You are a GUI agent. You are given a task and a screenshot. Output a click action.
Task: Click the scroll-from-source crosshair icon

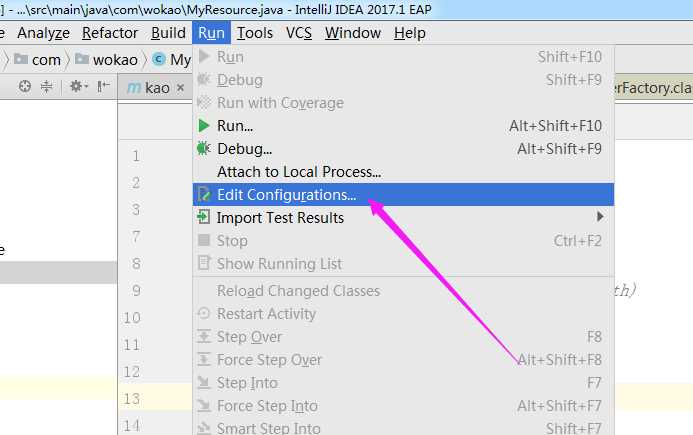click(x=25, y=86)
